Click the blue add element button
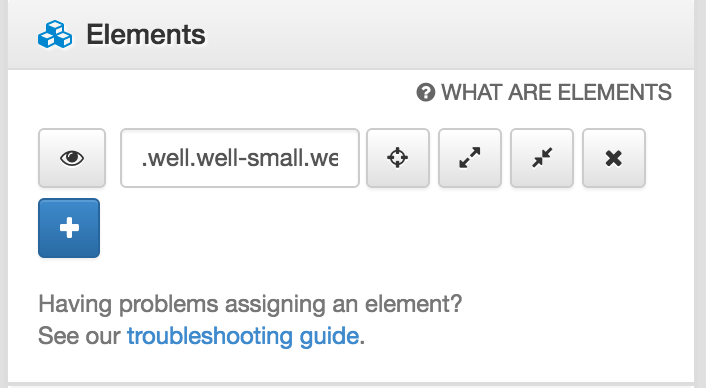Viewport: 706px width, 388px height. (69, 228)
